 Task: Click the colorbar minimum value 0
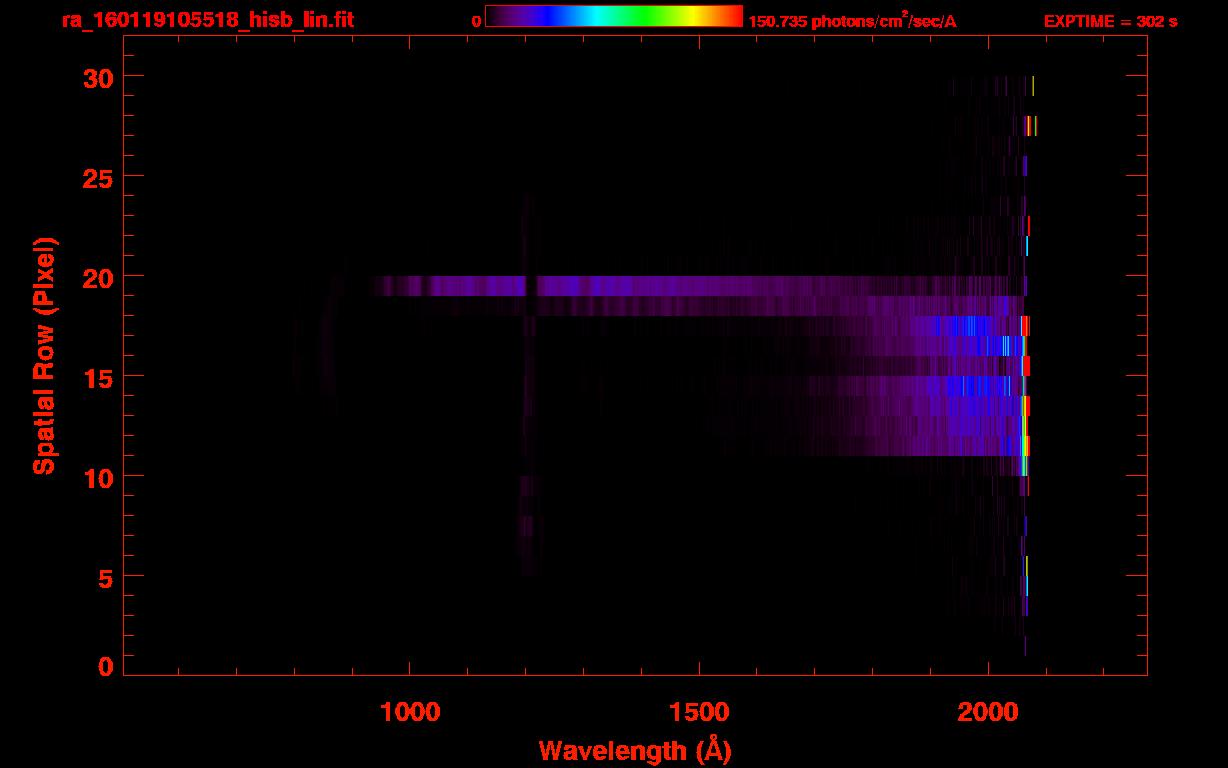click(477, 21)
